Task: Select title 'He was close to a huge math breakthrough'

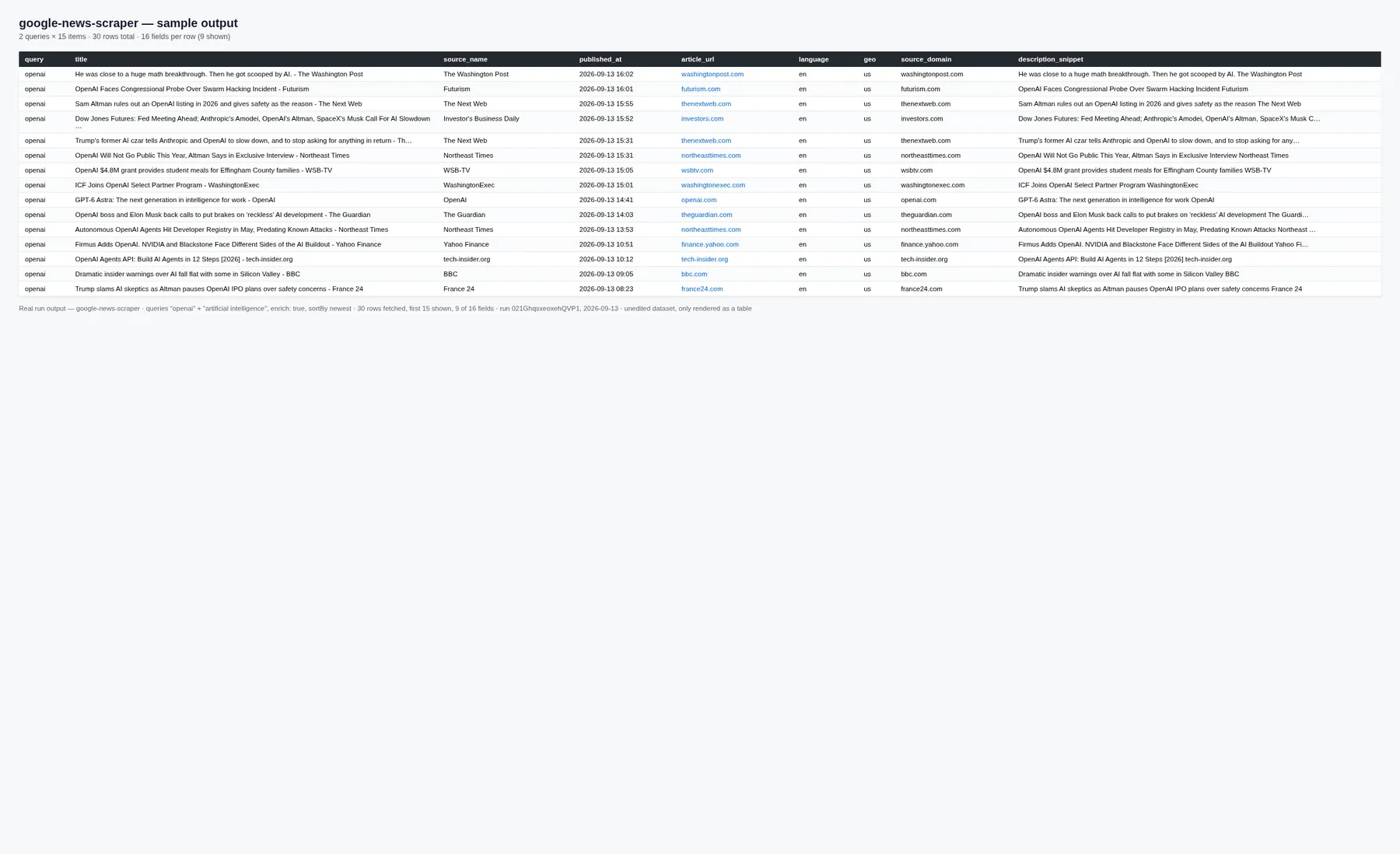Action: pyautogui.click(x=219, y=74)
